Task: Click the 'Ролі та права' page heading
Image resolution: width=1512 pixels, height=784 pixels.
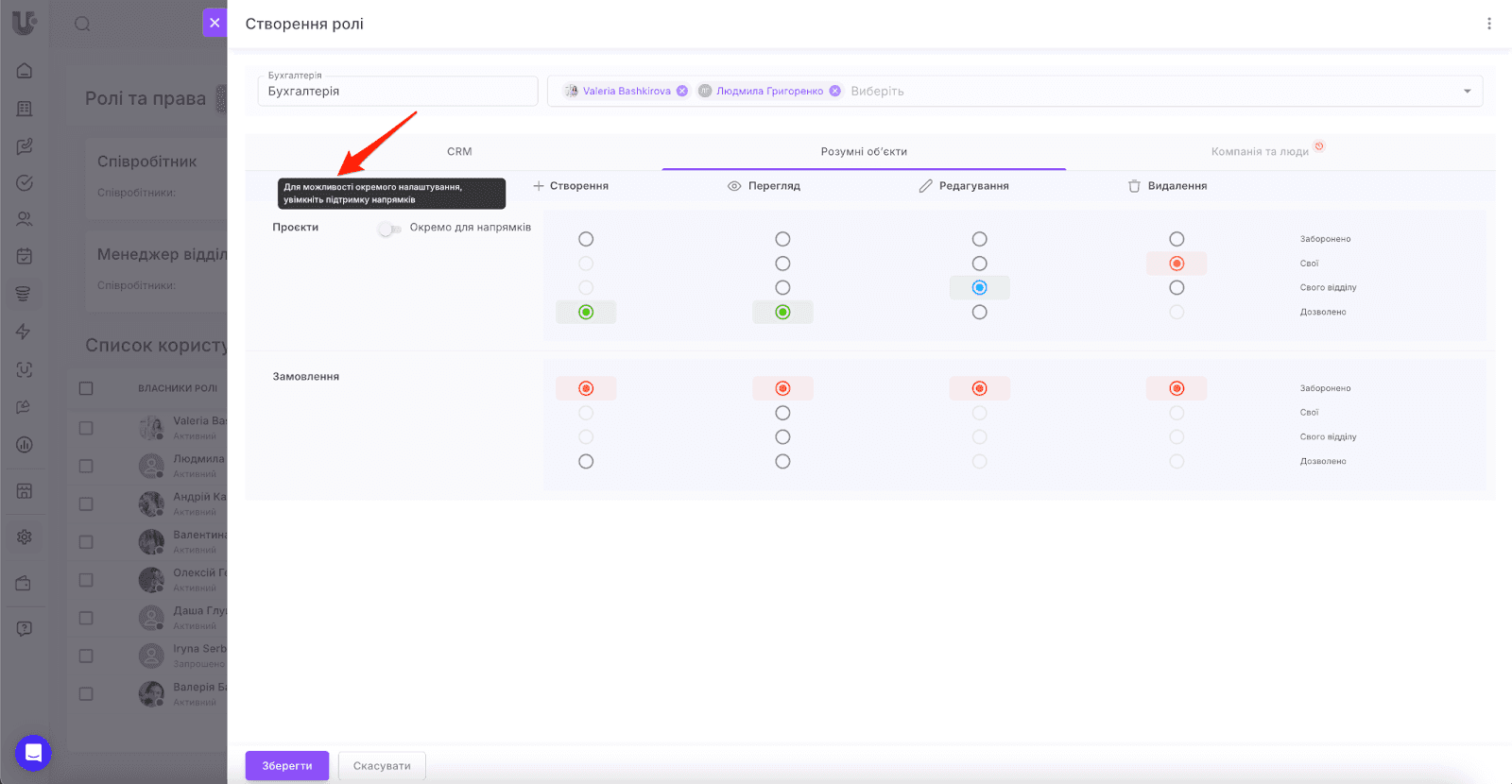Action: (x=146, y=98)
